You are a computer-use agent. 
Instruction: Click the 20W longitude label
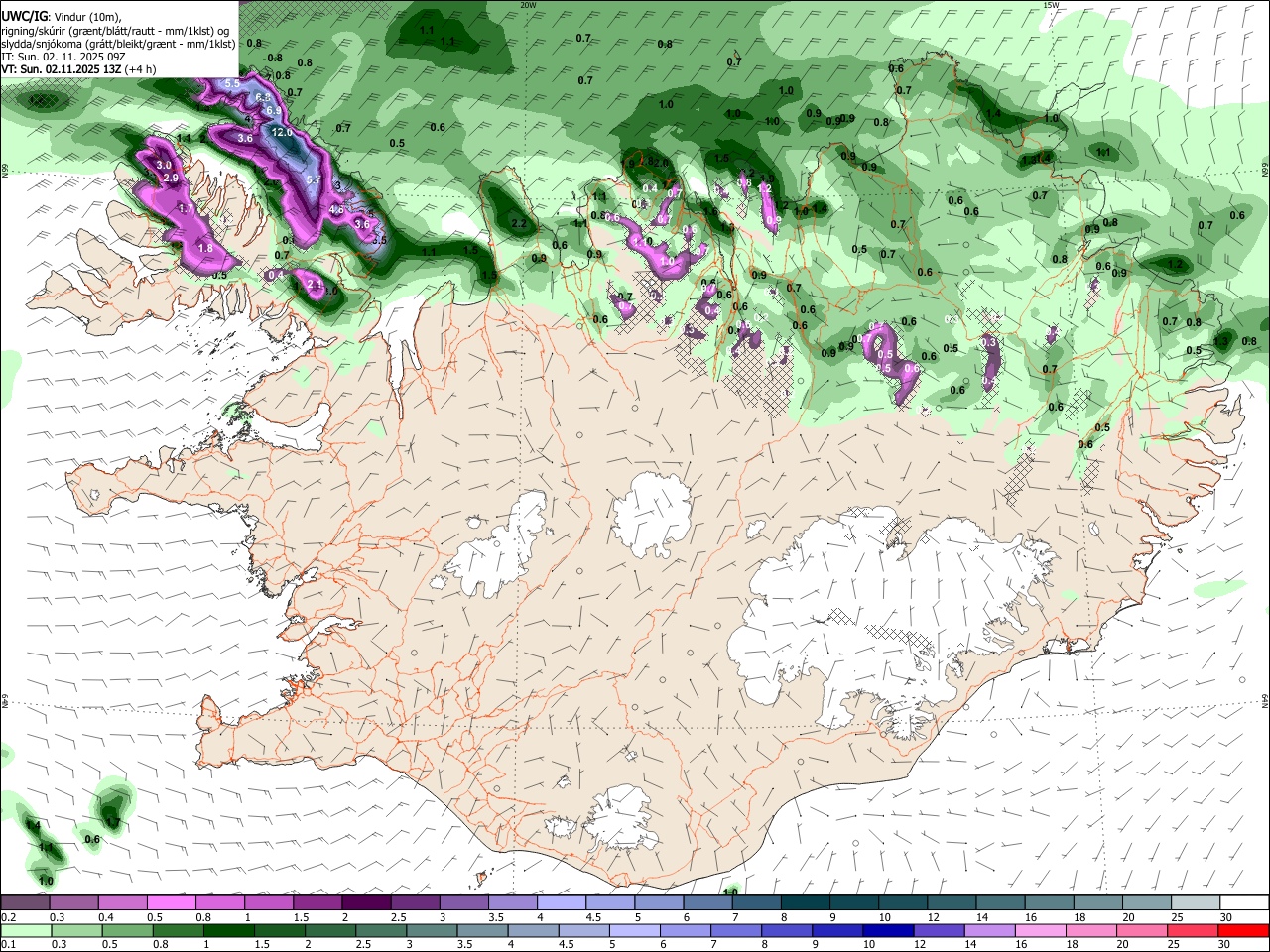[529, 5]
